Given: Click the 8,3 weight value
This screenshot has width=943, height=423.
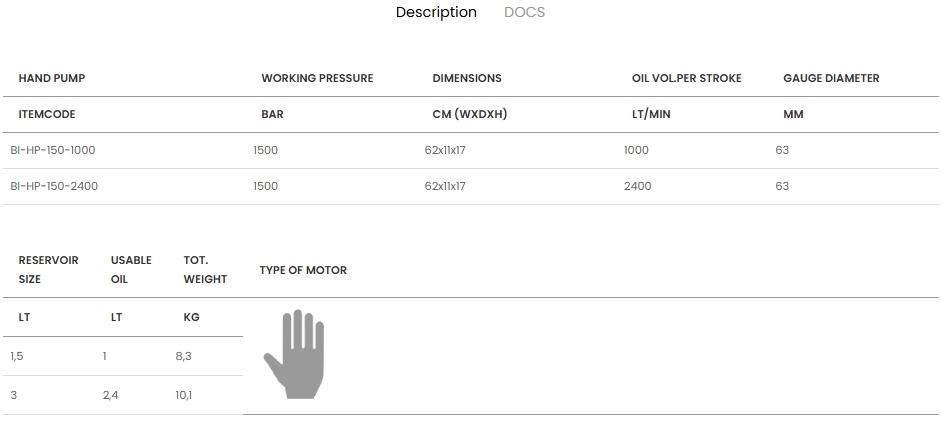Looking at the screenshot, I should tap(184, 355).
